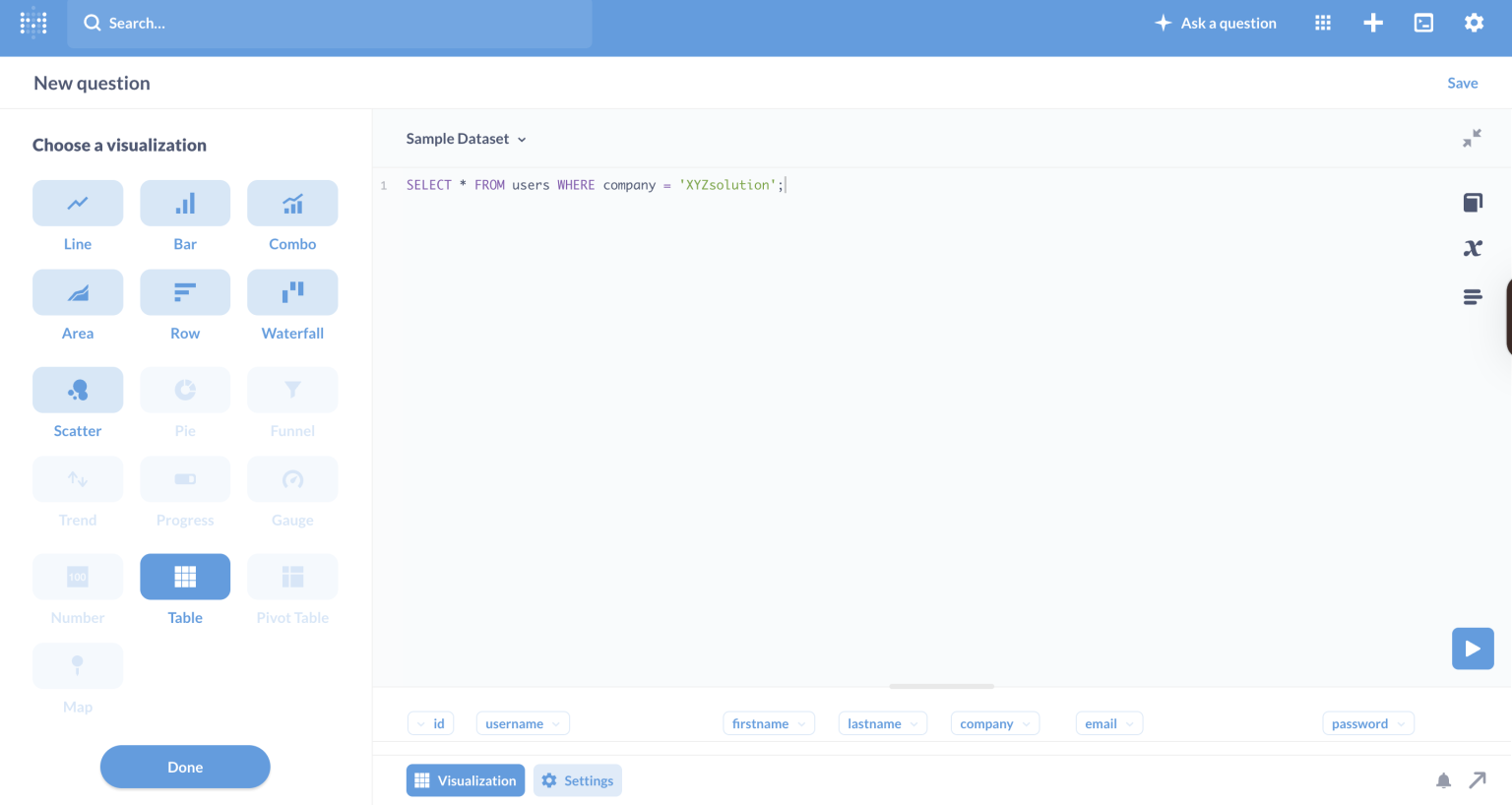Open Ask a question
Viewport: 1512px width, 805px height.
1216,23
